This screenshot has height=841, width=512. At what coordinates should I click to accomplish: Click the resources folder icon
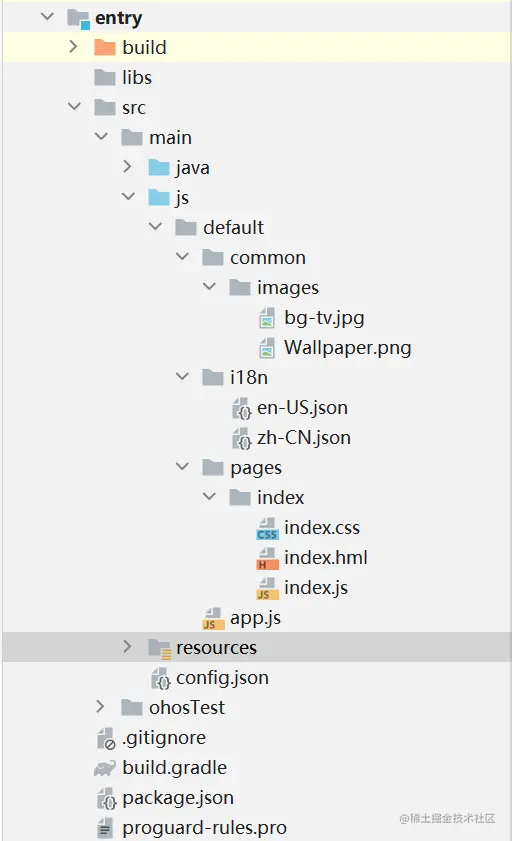(x=159, y=648)
